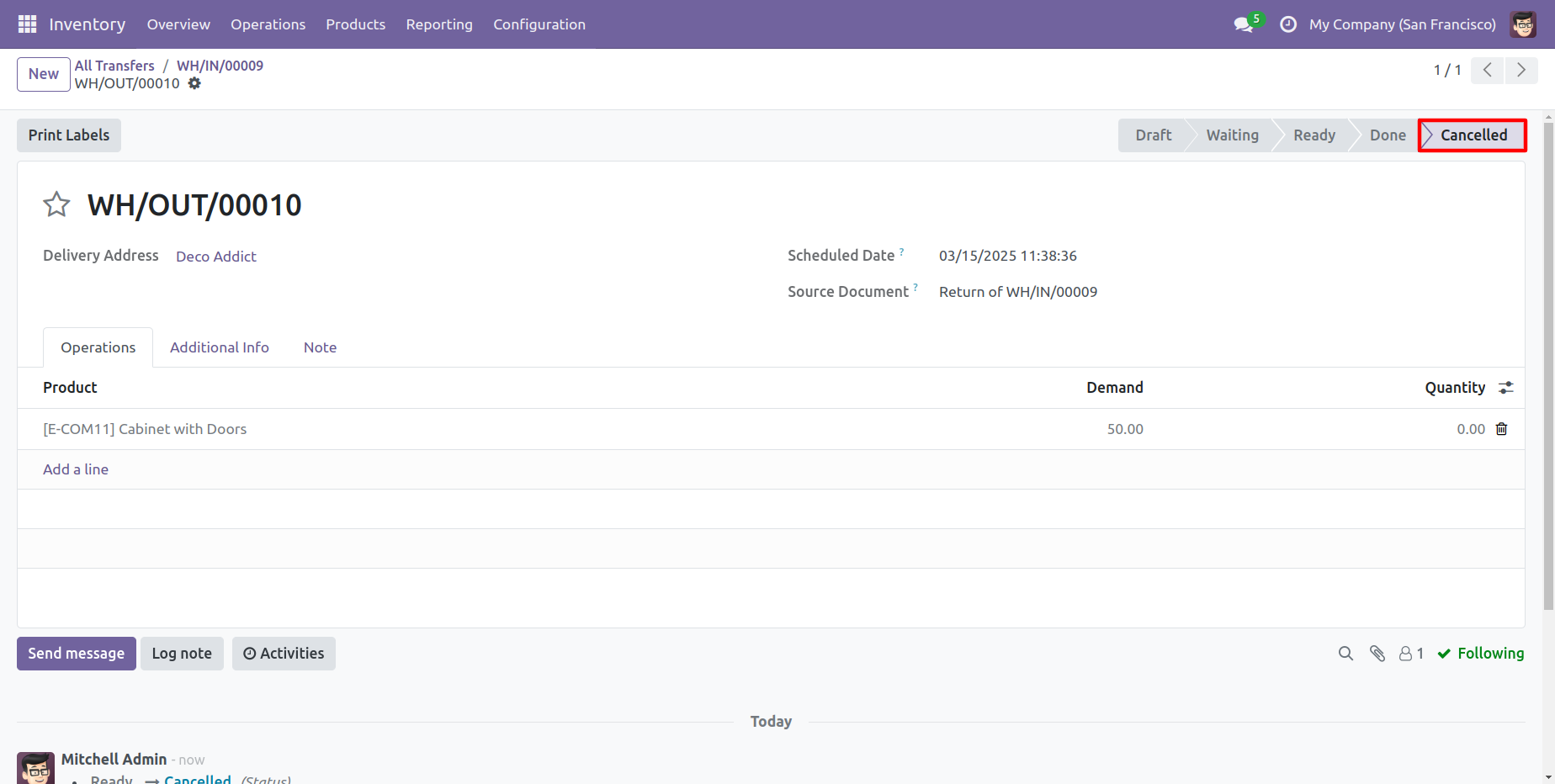Open the column settings adjust icon
Viewport: 1555px width, 784px height.
pos(1506,387)
